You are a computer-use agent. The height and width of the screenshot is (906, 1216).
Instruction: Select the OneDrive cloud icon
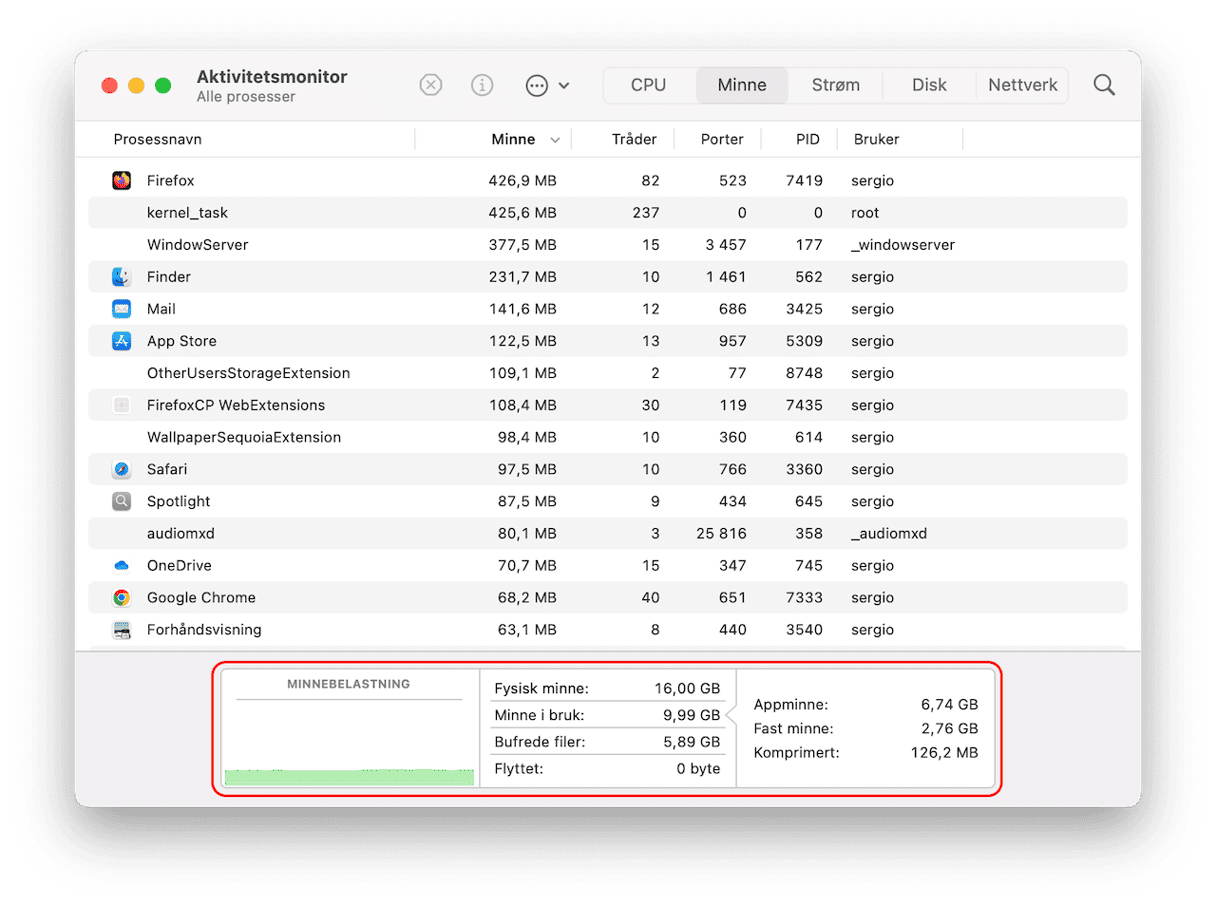(122, 565)
